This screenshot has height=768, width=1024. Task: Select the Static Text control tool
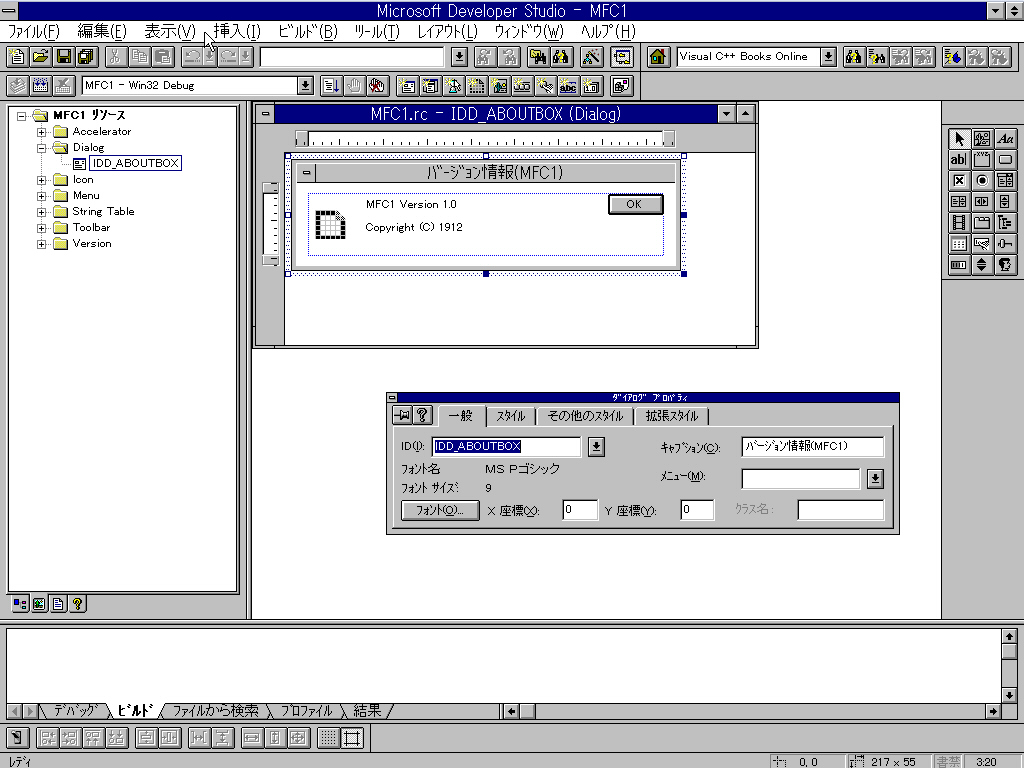pyautogui.click(x=1005, y=138)
